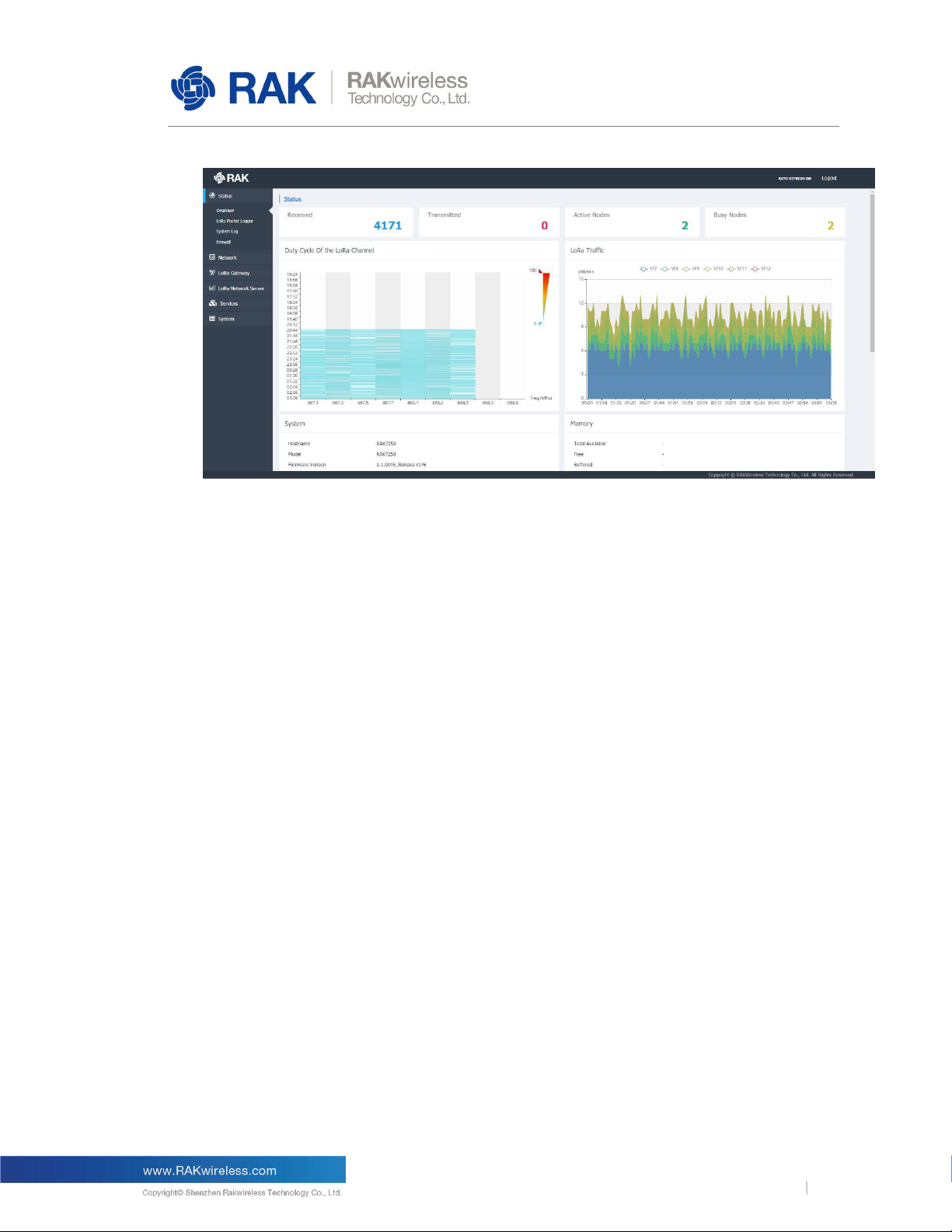Image resolution: width=952 pixels, height=1232 pixels.
Task: Toggle SF7 series in LoRa Traffic legend
Action: point(648,269)
